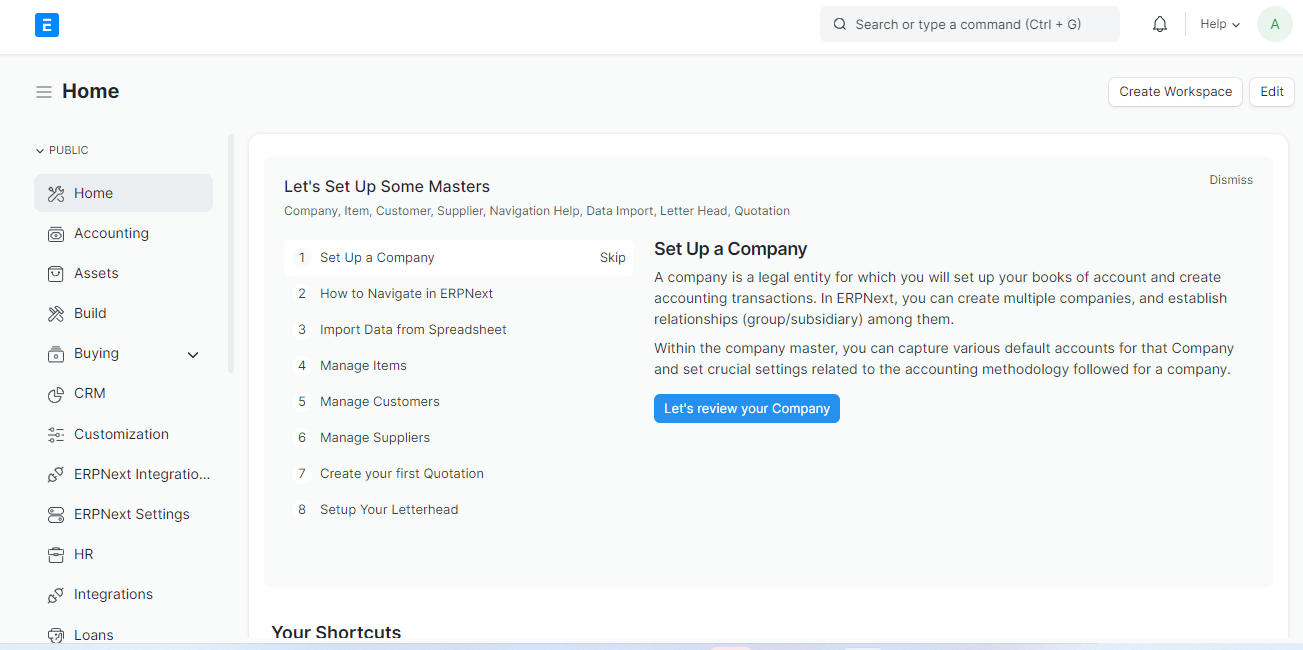Skip the Set Up a Company step
Viewport: 1303px width, 650px height.
(x=612, y=258)
